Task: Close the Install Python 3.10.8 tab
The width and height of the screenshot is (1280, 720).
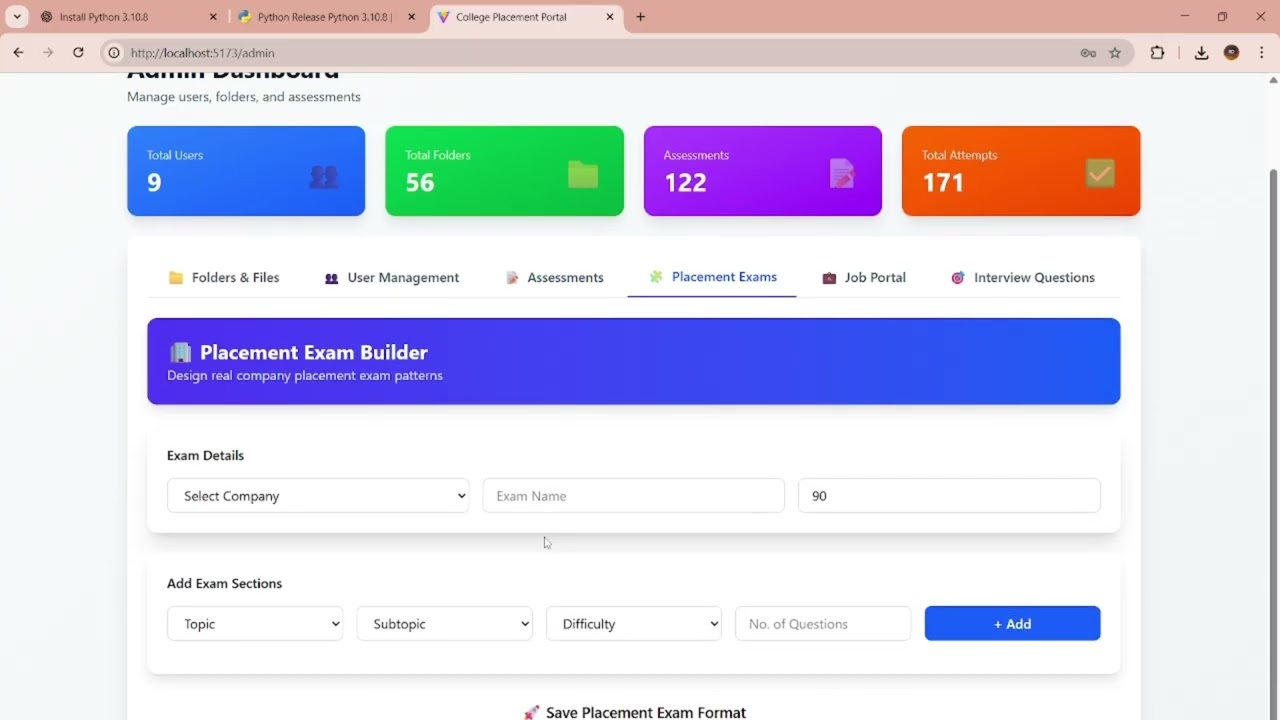Action: (213, 17)
